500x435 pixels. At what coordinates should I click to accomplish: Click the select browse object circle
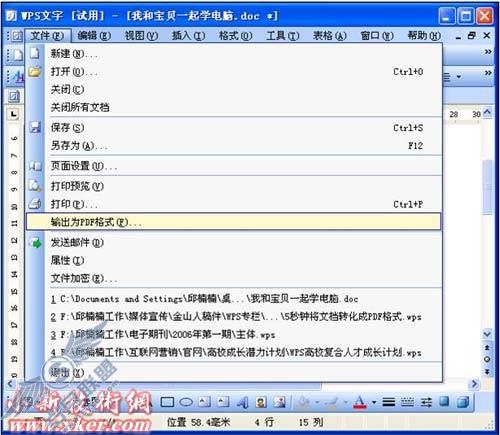point(487,359)
